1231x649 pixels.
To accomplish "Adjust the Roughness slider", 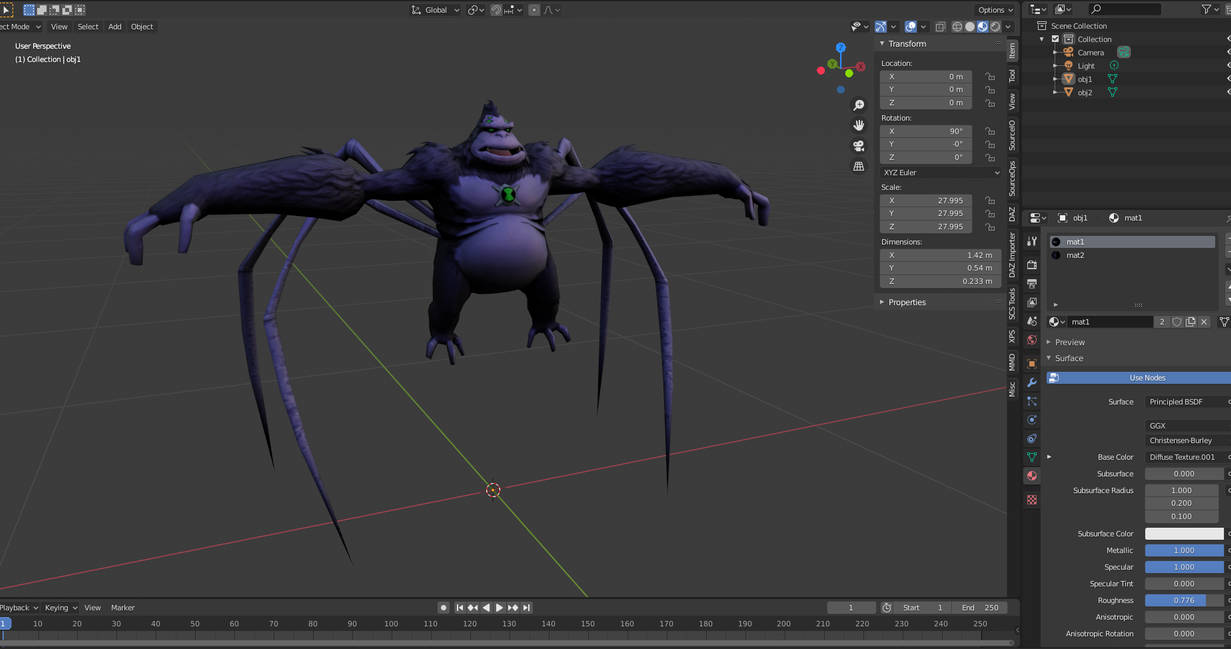I will pyautogui.click(x=1184, y=601).
